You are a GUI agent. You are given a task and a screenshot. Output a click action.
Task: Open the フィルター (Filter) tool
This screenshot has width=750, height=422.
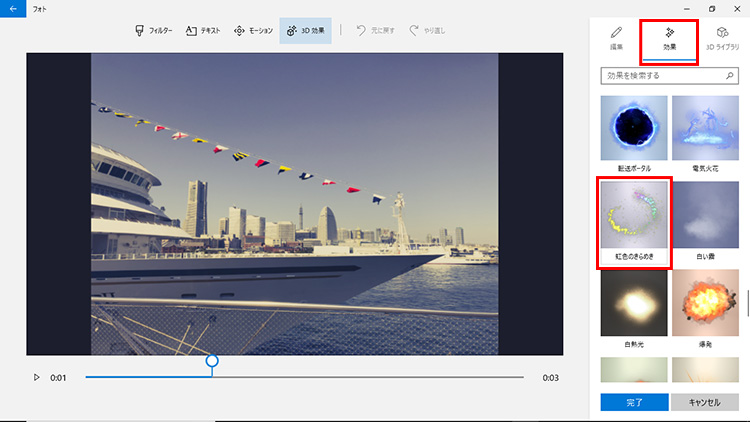[x=154, y=31]
